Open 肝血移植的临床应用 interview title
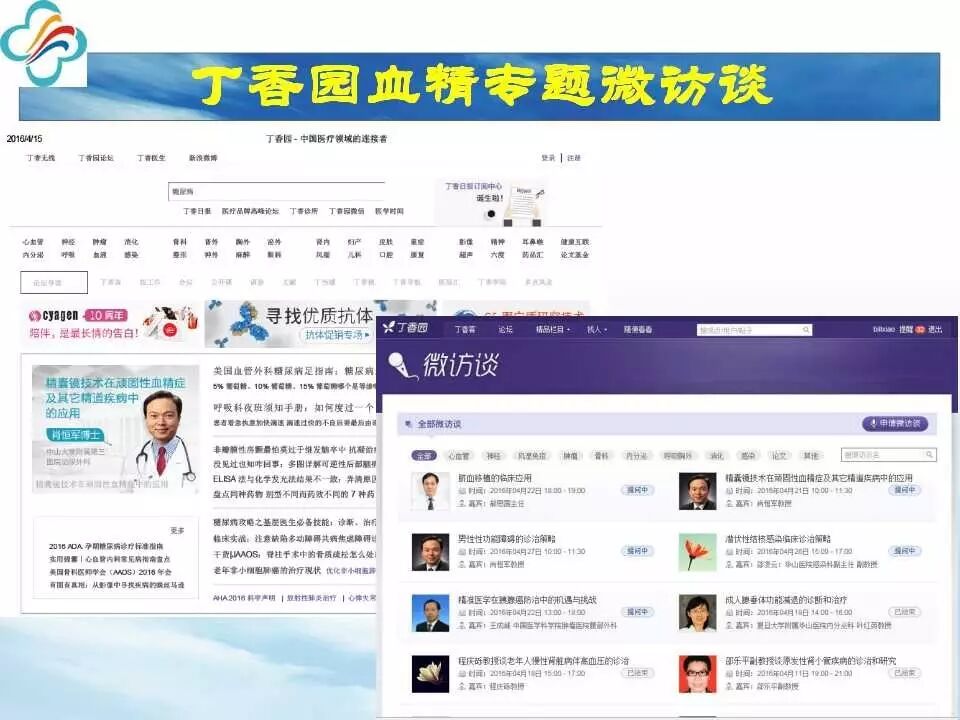 tap(494, 478)
